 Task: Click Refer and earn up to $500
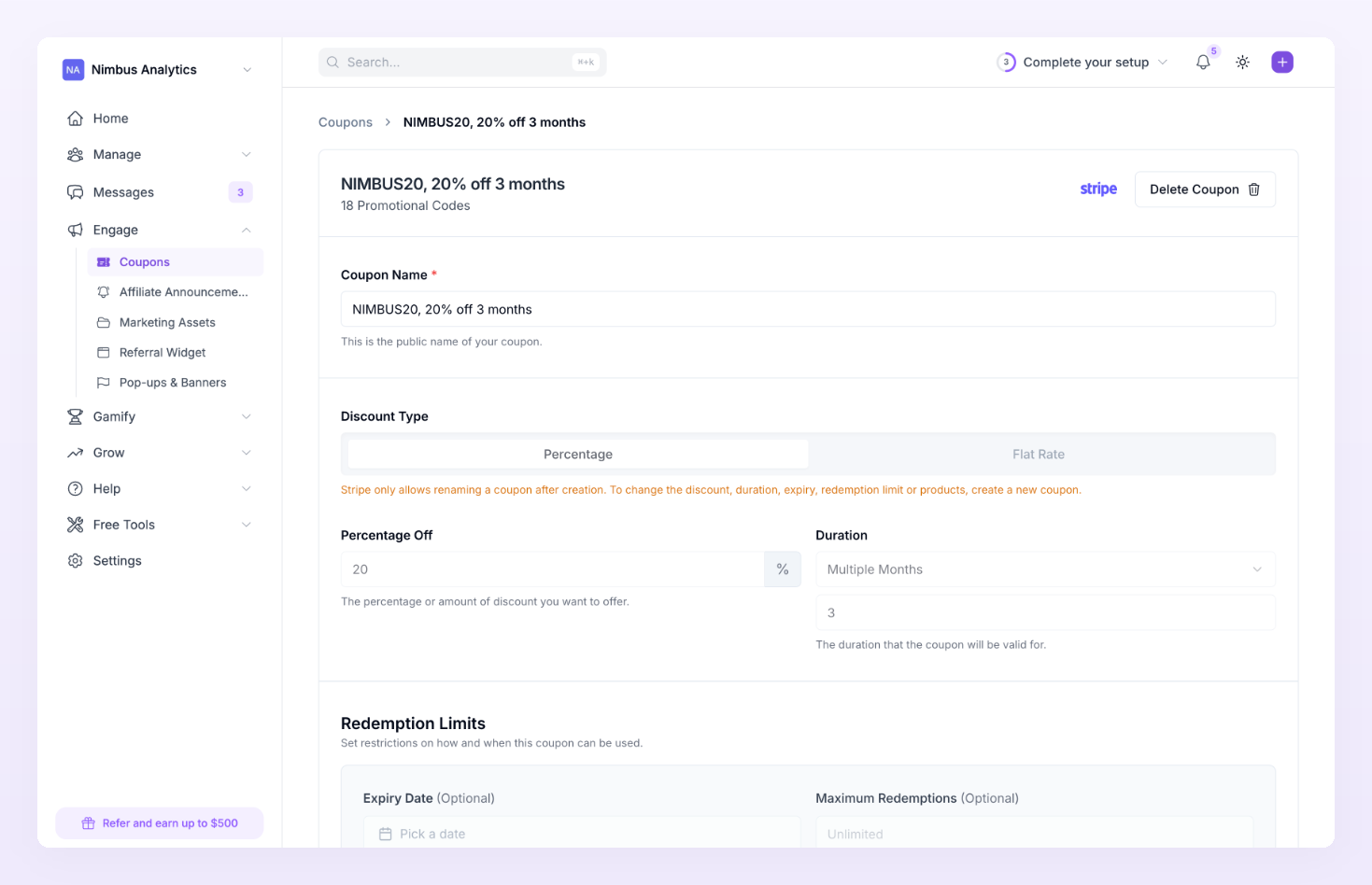[160, 823]
